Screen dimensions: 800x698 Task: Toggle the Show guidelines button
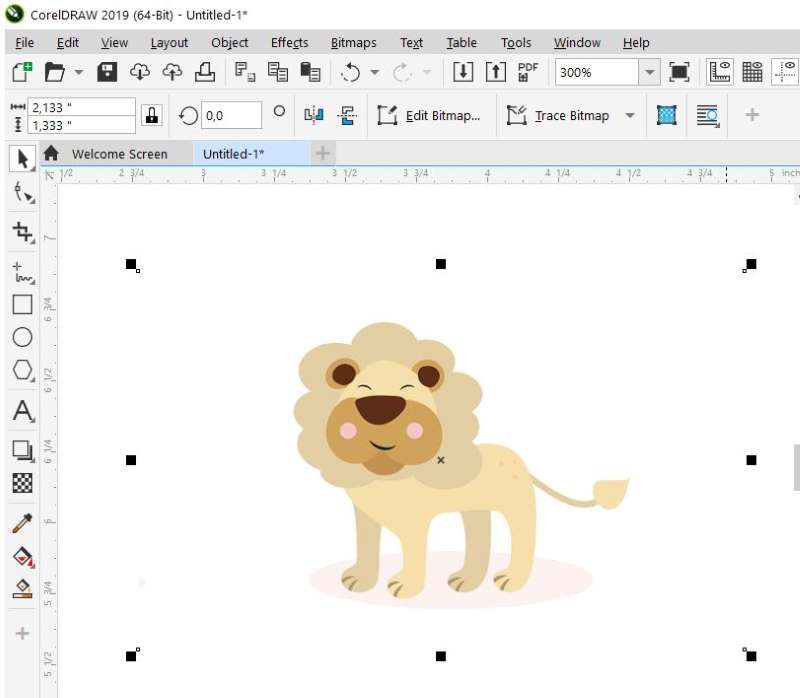pyautogui.click(x=785, y=72)
